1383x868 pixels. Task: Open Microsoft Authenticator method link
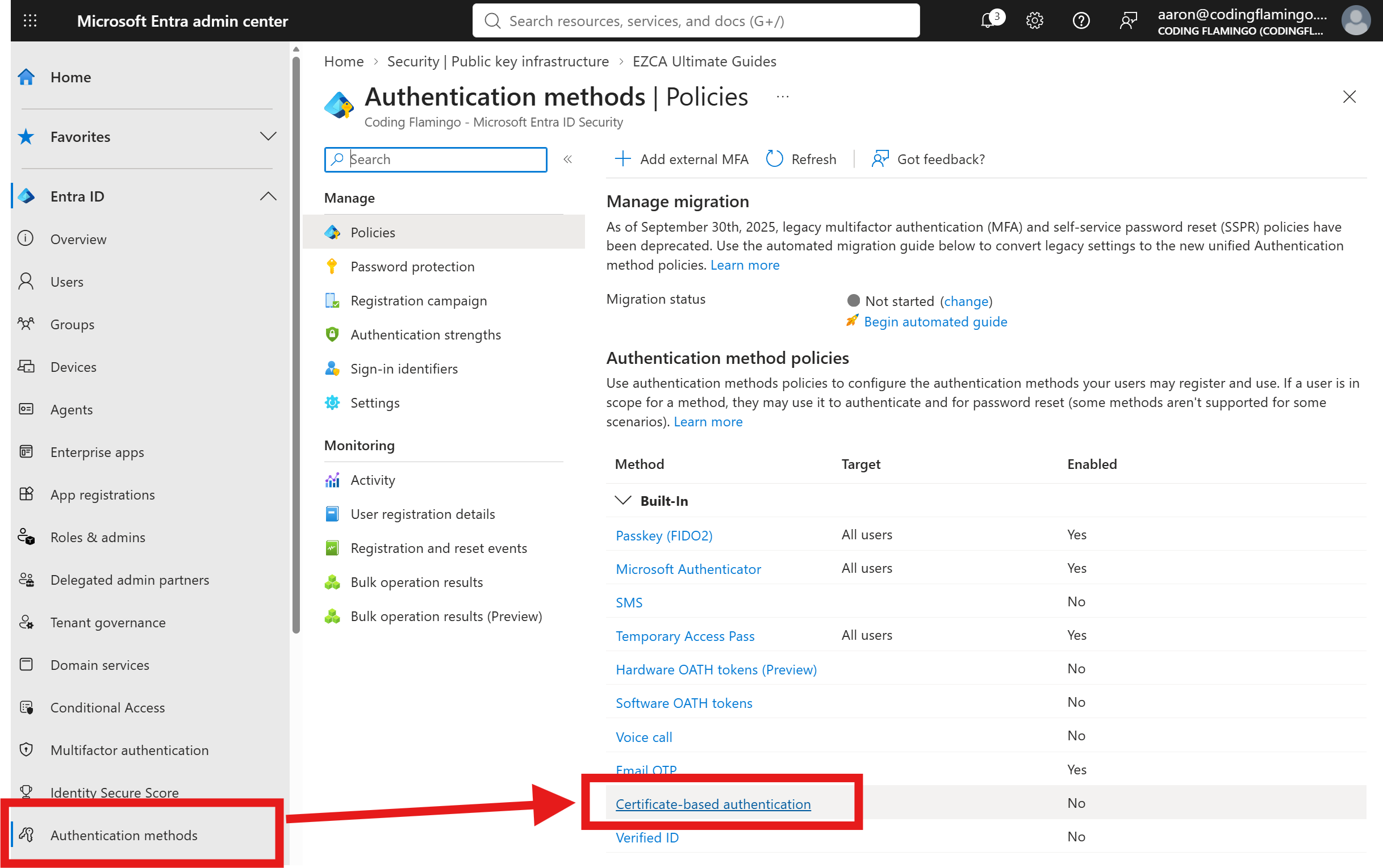[x=688, y=569]
